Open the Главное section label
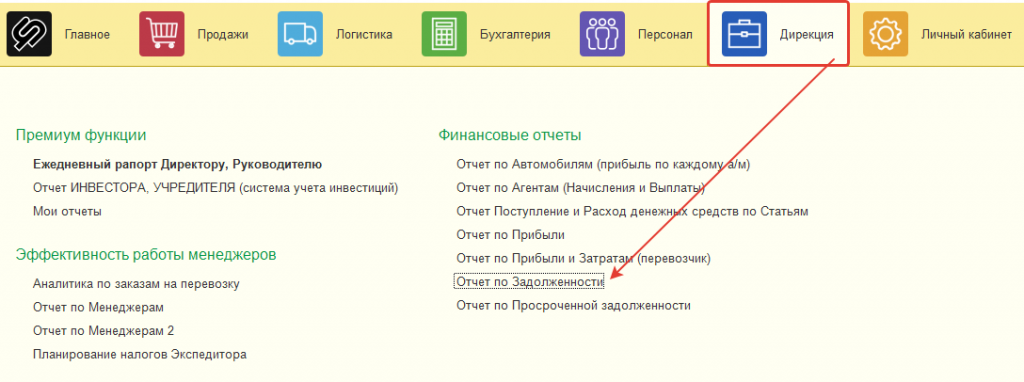Screen dimensions: 1024x382 (87, 35)
